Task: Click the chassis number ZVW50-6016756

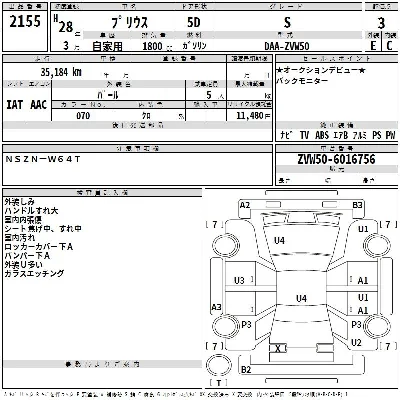Action: click(336, 159)
